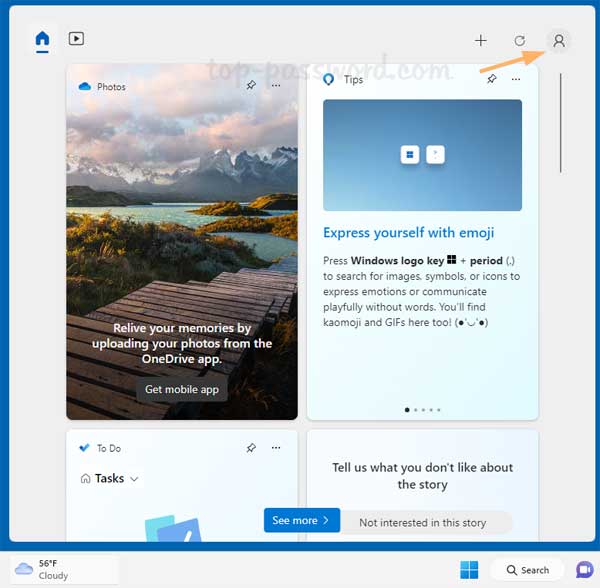
Task: Click the See more button
Action: tap(301, 521)
